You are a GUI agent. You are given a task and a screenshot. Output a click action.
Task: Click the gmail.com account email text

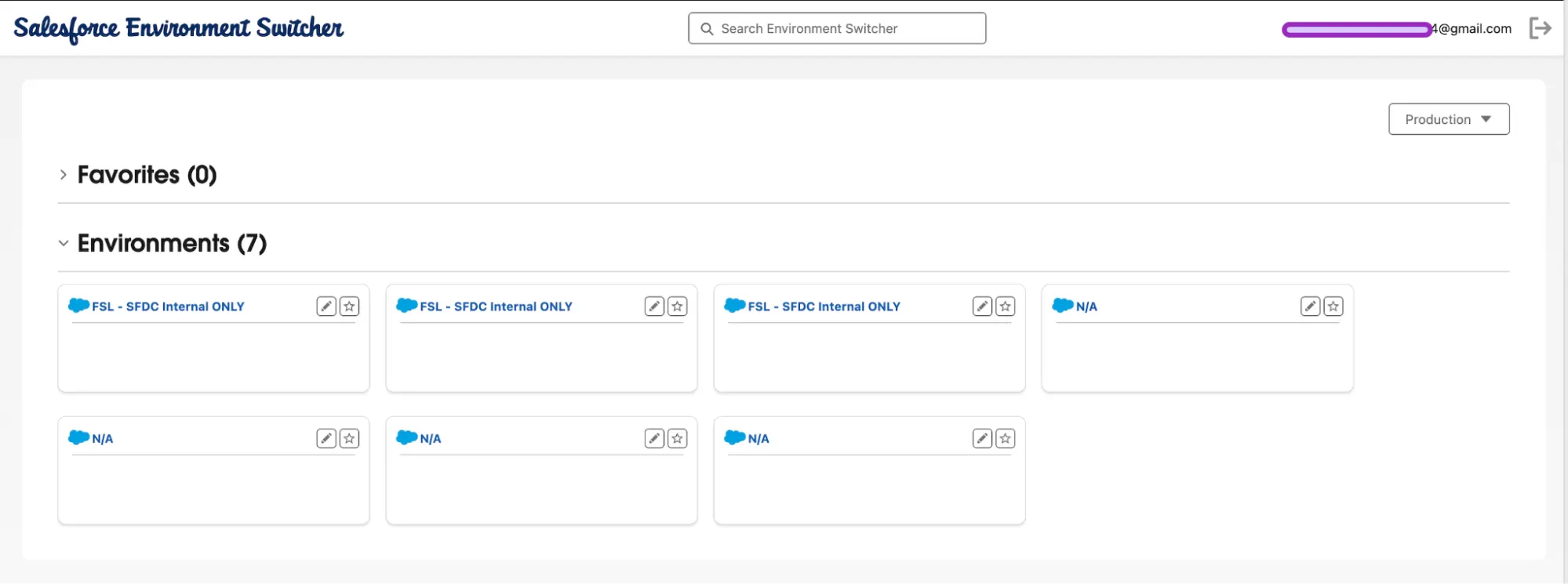click(1396, 29)
